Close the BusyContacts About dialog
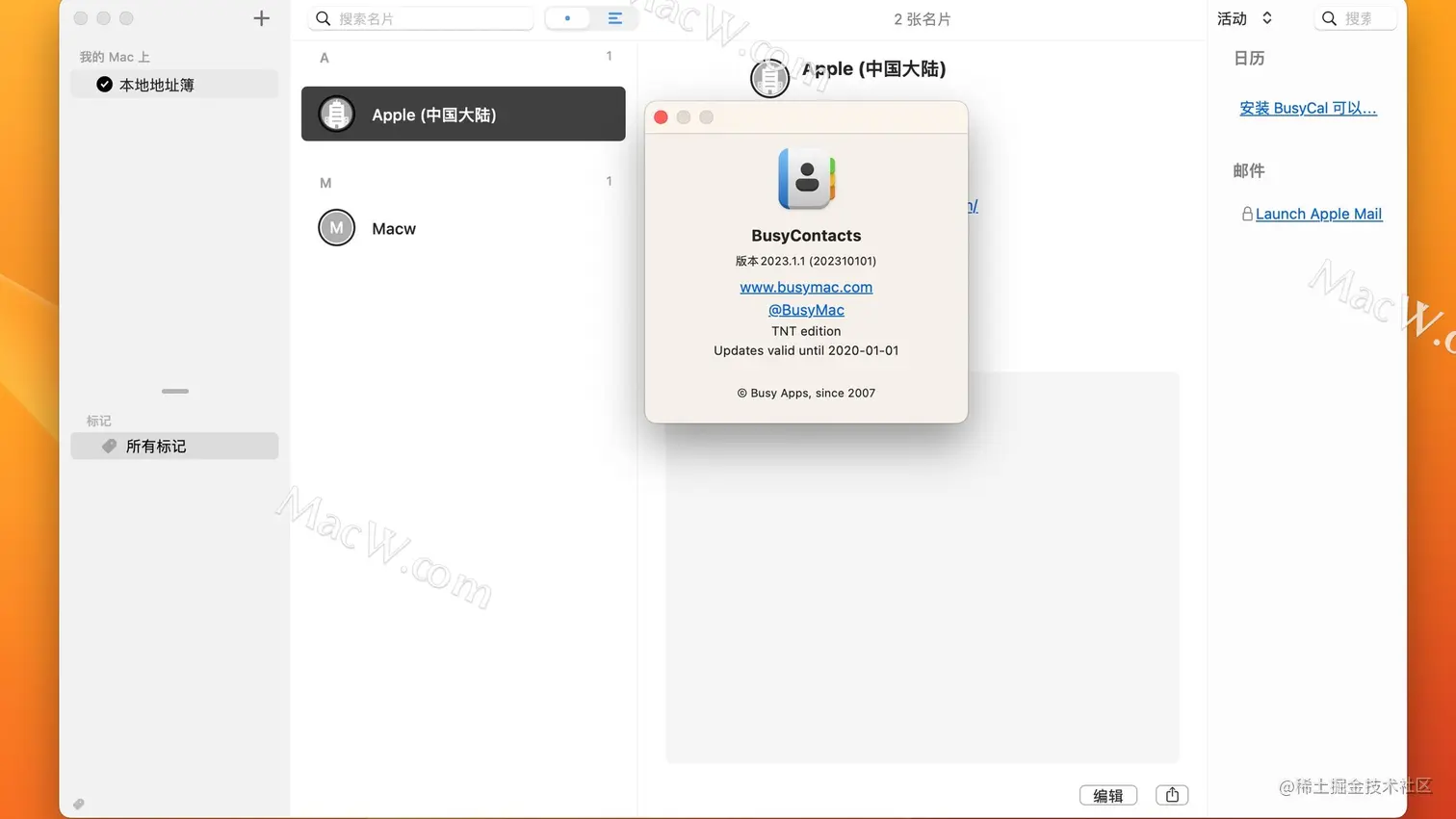This screenshot has height=819, width=1456. click(x=661, y=117)
